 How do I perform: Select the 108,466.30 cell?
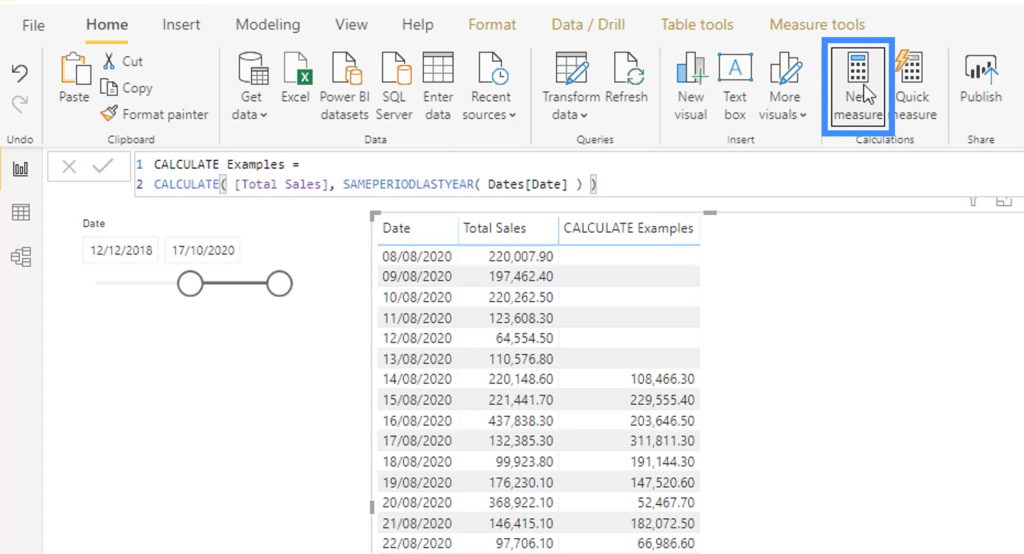(662, 379)
